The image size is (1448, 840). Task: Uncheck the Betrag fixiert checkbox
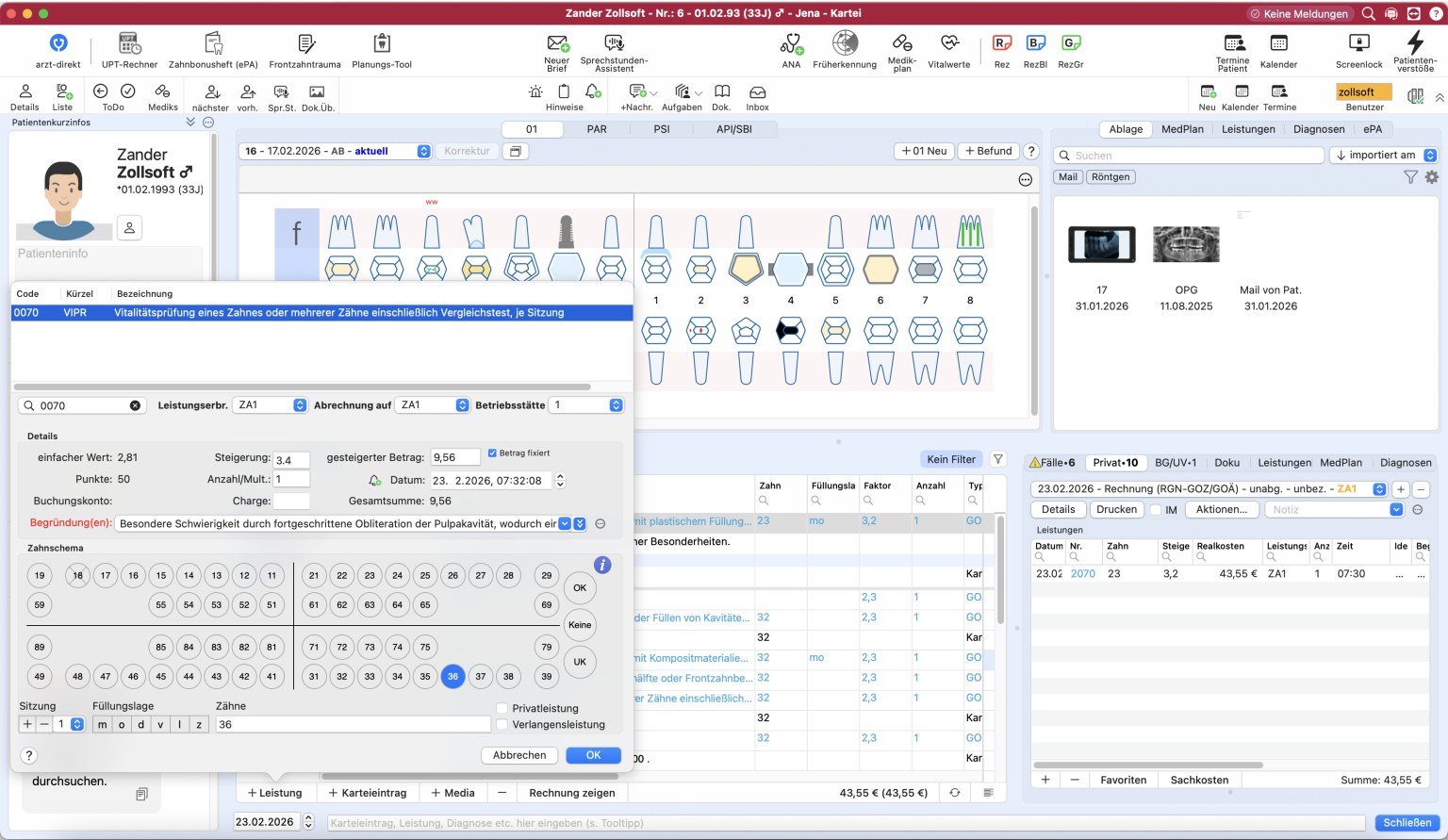492,453
